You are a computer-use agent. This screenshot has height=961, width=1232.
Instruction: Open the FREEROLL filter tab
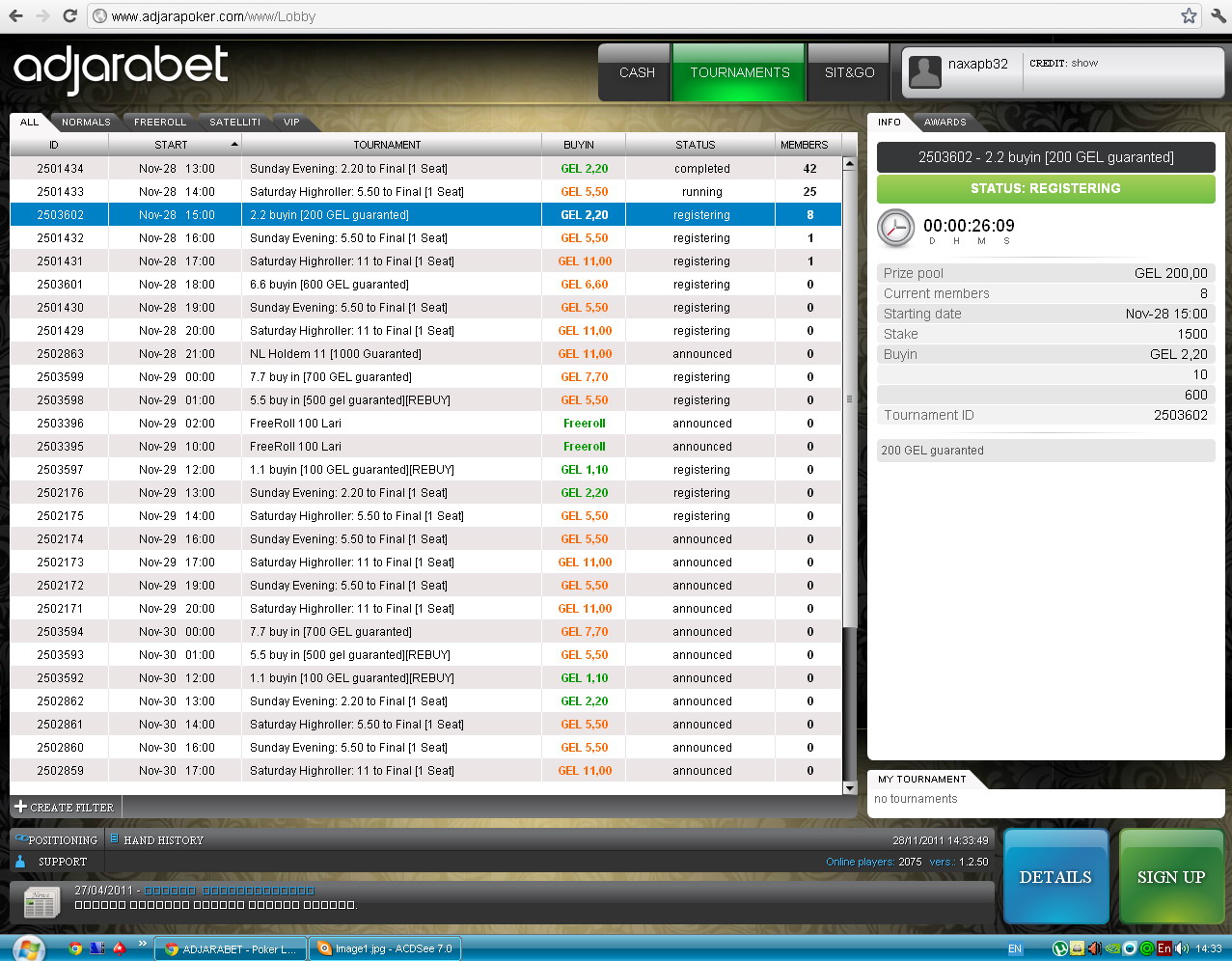pyautogui.click(x=160, y=123)
